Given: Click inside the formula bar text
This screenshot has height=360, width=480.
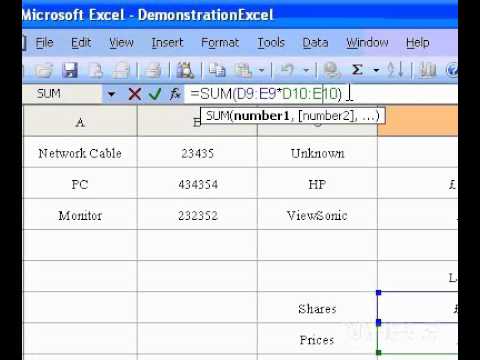Looking at the screenshot, I should pos(266,94).
